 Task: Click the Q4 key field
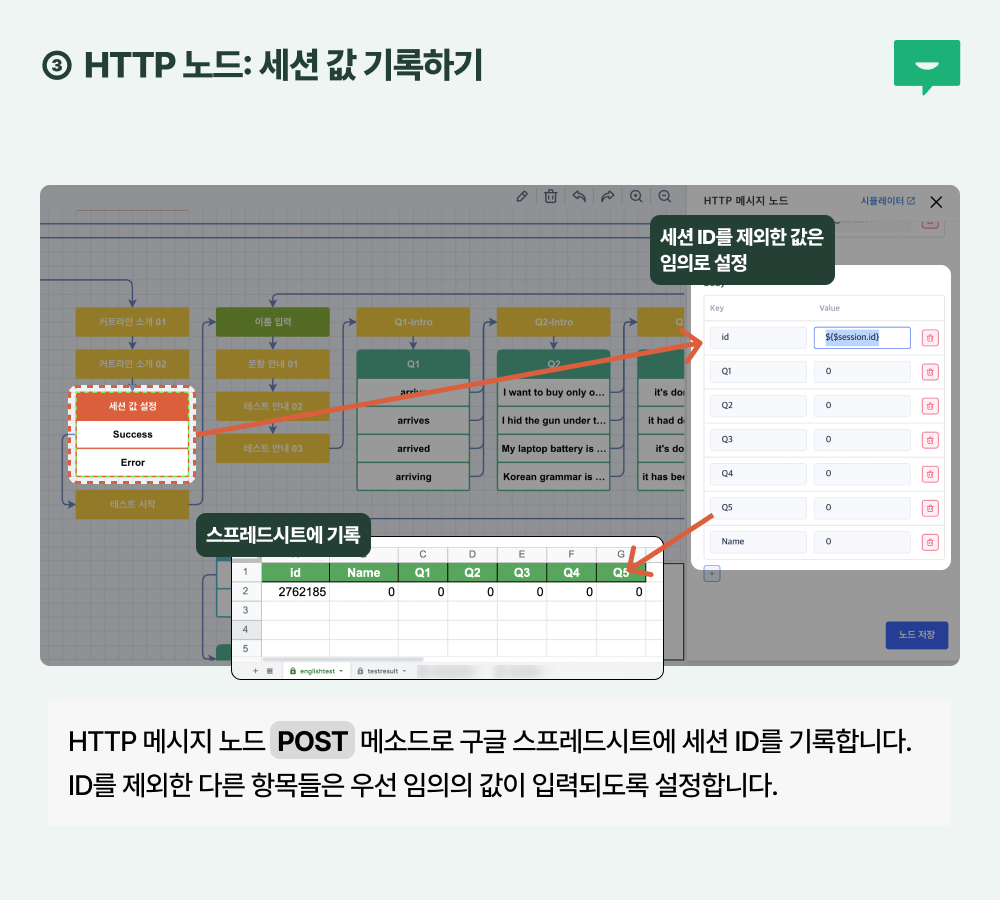(758, 474)
